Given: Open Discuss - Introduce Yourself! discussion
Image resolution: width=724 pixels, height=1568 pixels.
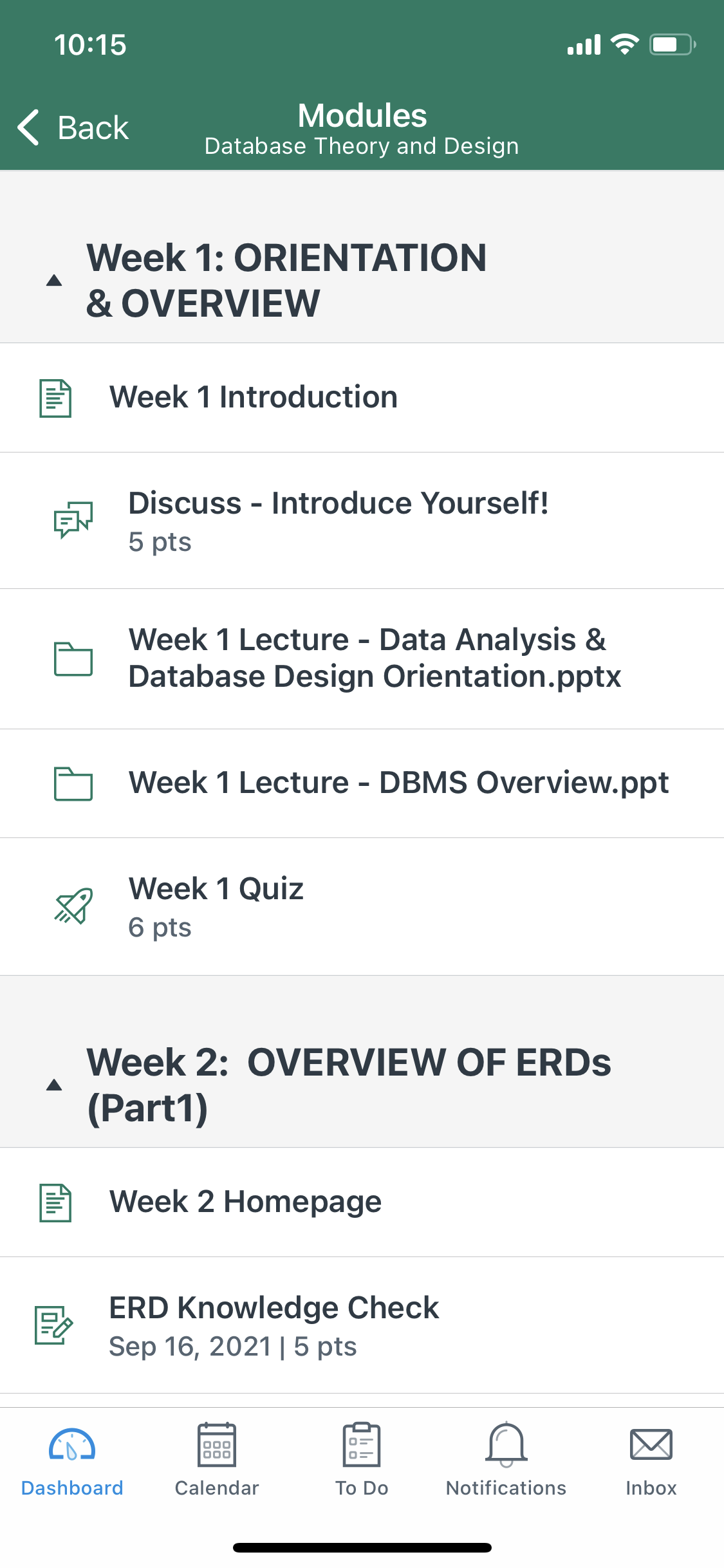Looking at the screenshot, I should click(339, 503).
